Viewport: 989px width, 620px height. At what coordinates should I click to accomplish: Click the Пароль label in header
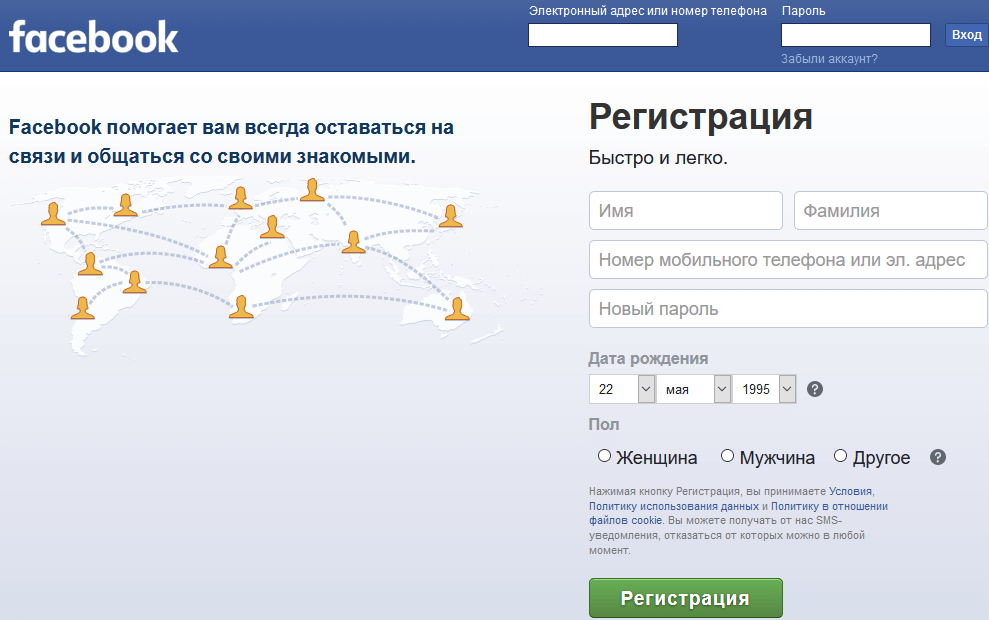[x=803, y=11]
